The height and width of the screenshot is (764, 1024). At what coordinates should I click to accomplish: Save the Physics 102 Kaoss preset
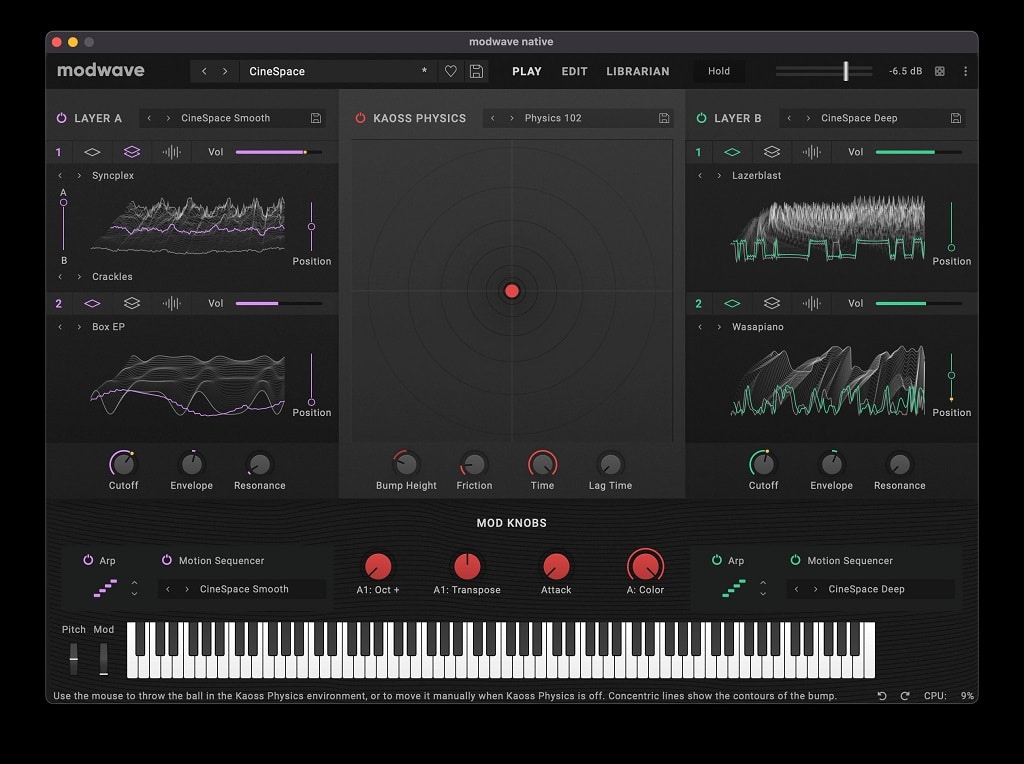(664, 118)
